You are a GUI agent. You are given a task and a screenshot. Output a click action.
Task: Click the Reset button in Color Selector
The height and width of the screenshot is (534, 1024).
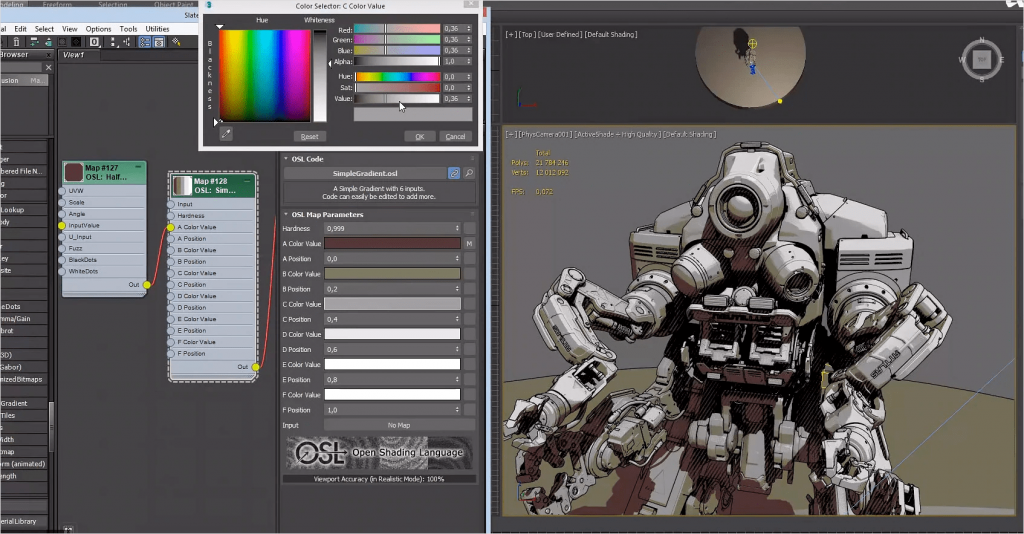[x=309, y=136]
